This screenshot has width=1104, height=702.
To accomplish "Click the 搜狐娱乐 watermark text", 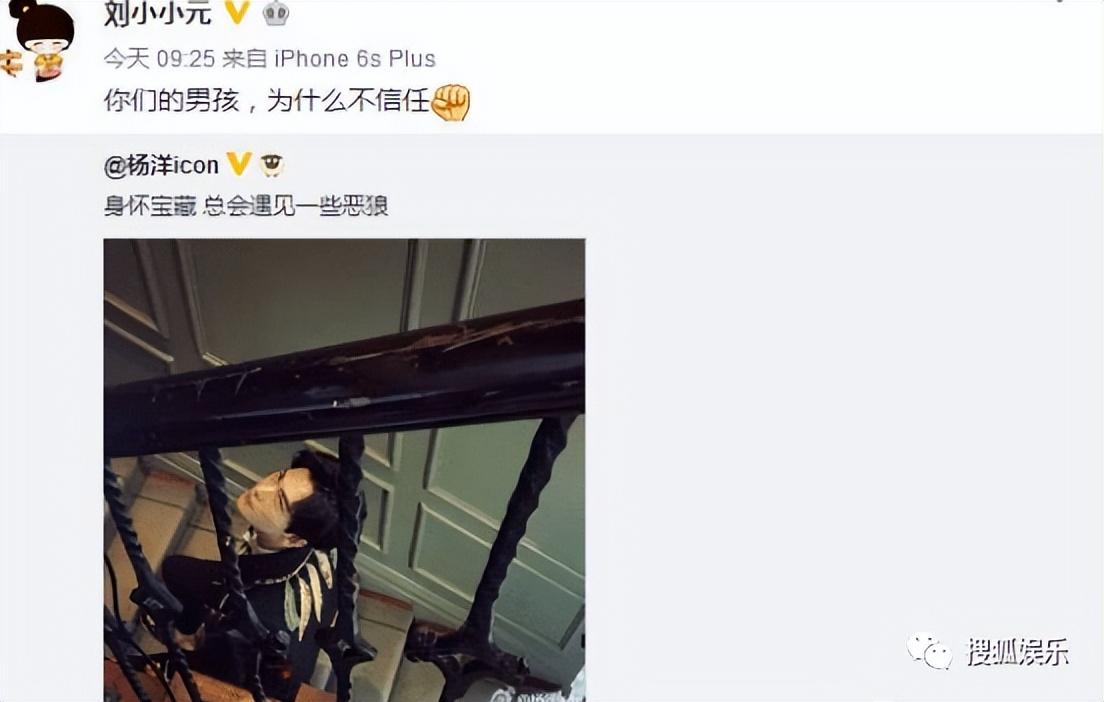I will coord(1018,652).
